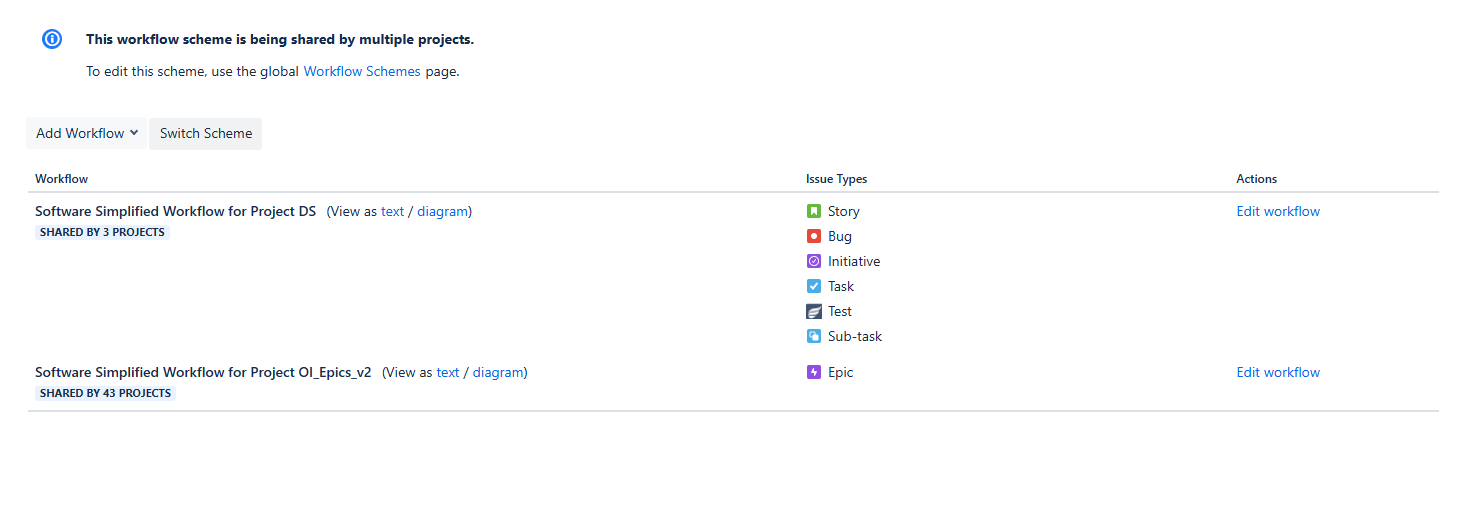Viewport: 1466px width, 524px height.
Task: Click the red Bug issue type icon
Action: point(814,236)
